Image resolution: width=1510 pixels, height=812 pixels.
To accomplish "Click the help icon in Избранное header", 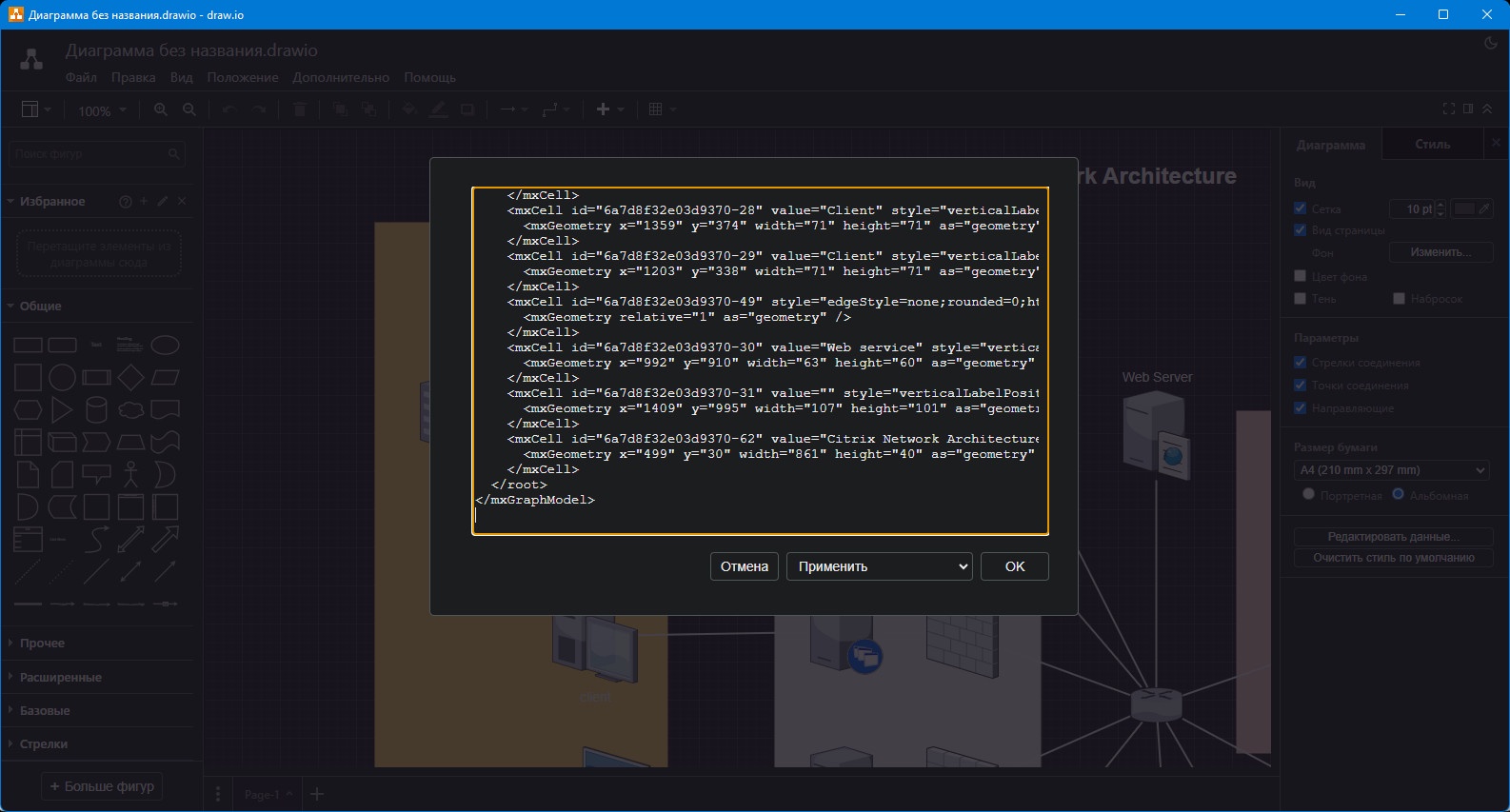I will pos(125,202).
